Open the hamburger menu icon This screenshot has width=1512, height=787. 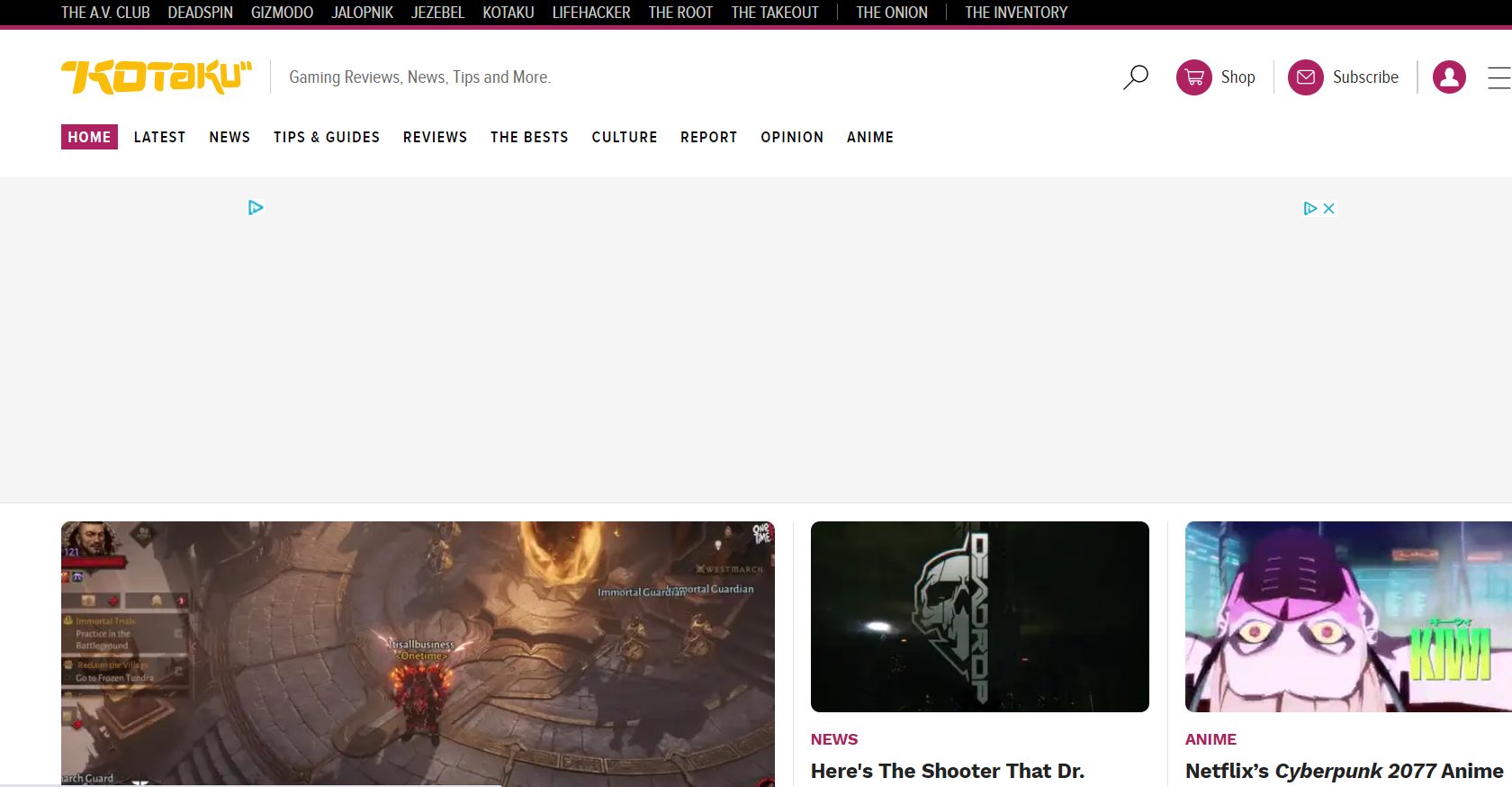tap(1498, 78)
